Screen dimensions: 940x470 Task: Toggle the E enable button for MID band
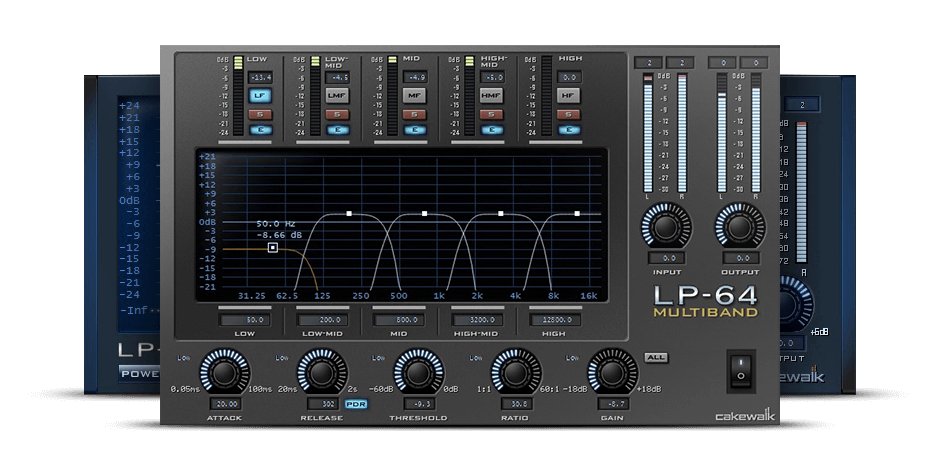click(x=414, y=130)
